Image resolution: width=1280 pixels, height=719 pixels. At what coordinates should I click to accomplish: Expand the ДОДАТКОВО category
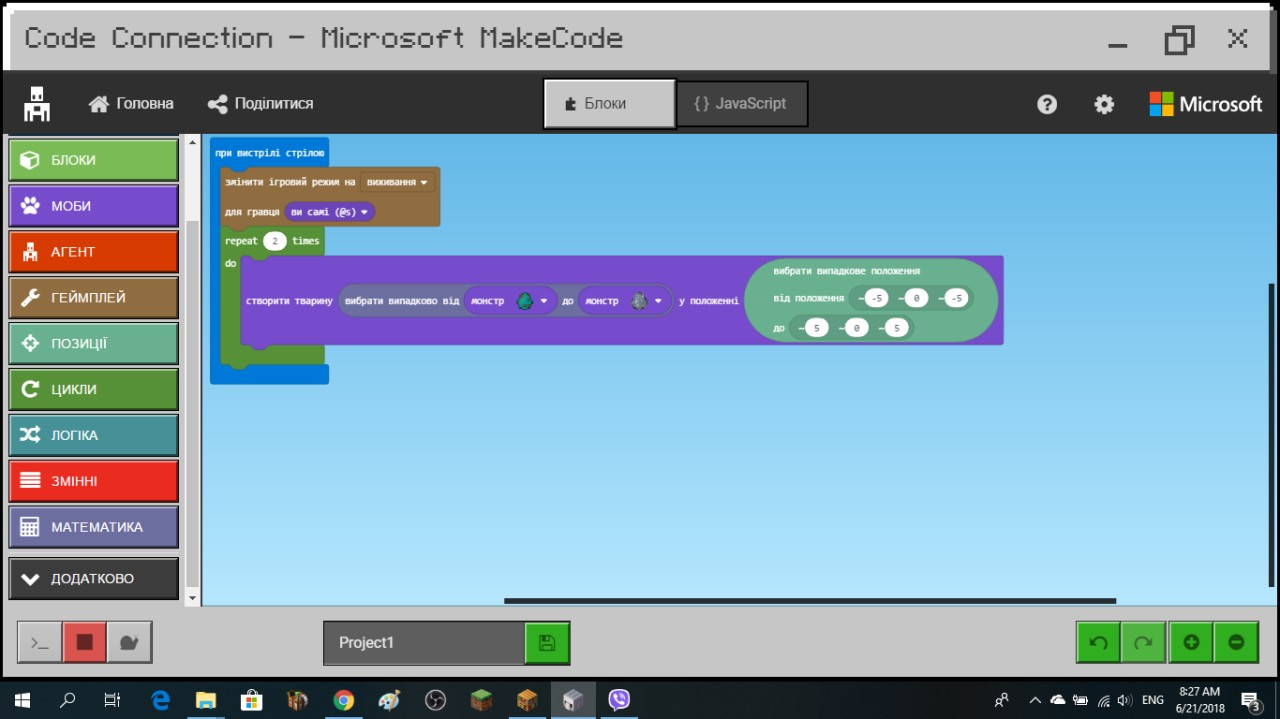pos(93,578)
